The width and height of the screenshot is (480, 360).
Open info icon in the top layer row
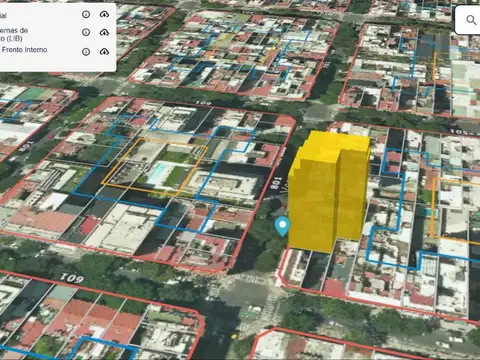[86, 14]
